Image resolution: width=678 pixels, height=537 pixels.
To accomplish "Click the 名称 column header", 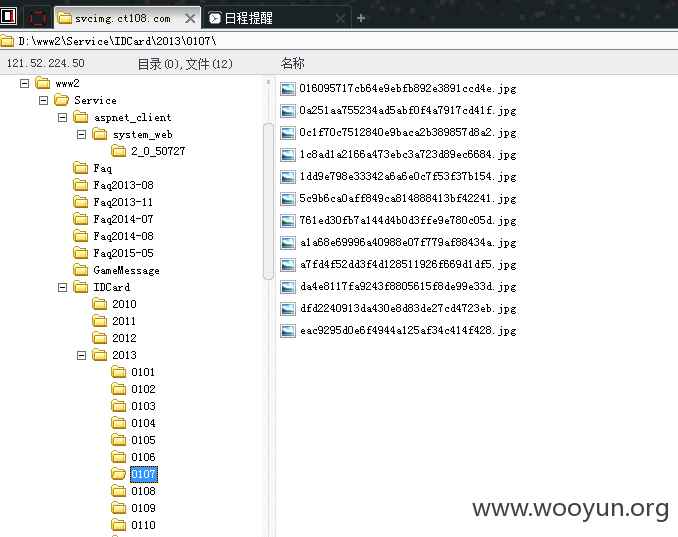I will click(293, 64).
